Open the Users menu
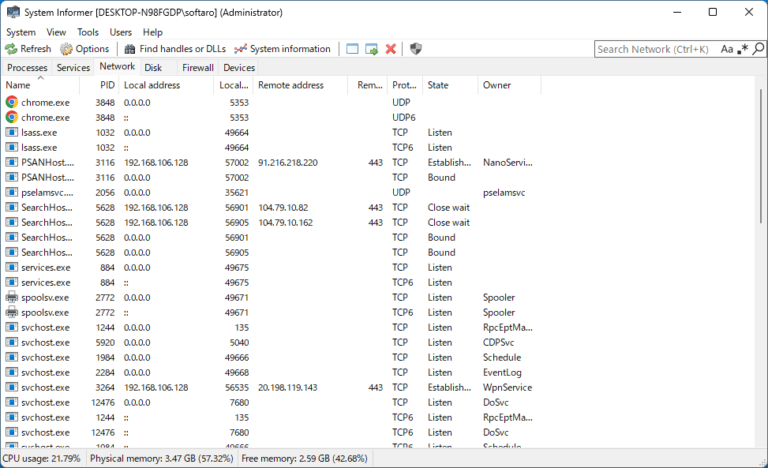 [120, 32]
